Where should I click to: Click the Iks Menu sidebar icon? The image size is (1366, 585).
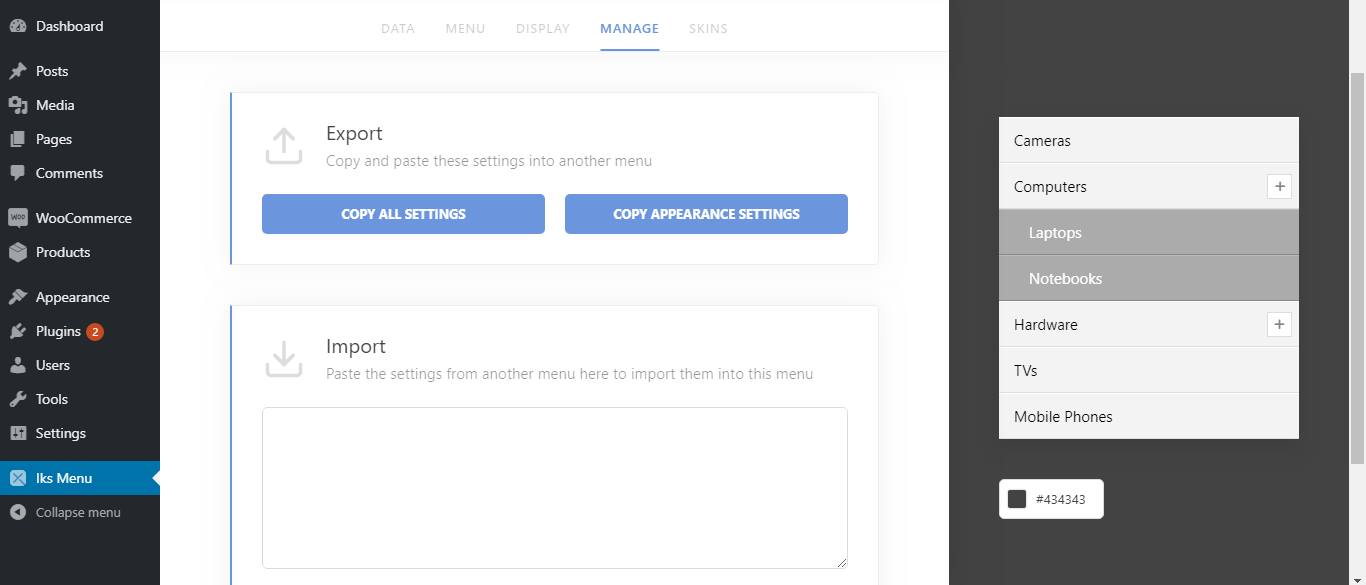coord(18,478)
